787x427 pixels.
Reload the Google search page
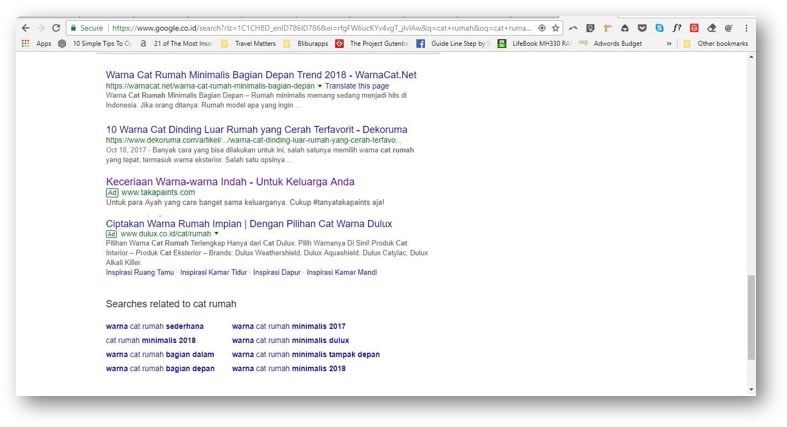coord(56,28)
